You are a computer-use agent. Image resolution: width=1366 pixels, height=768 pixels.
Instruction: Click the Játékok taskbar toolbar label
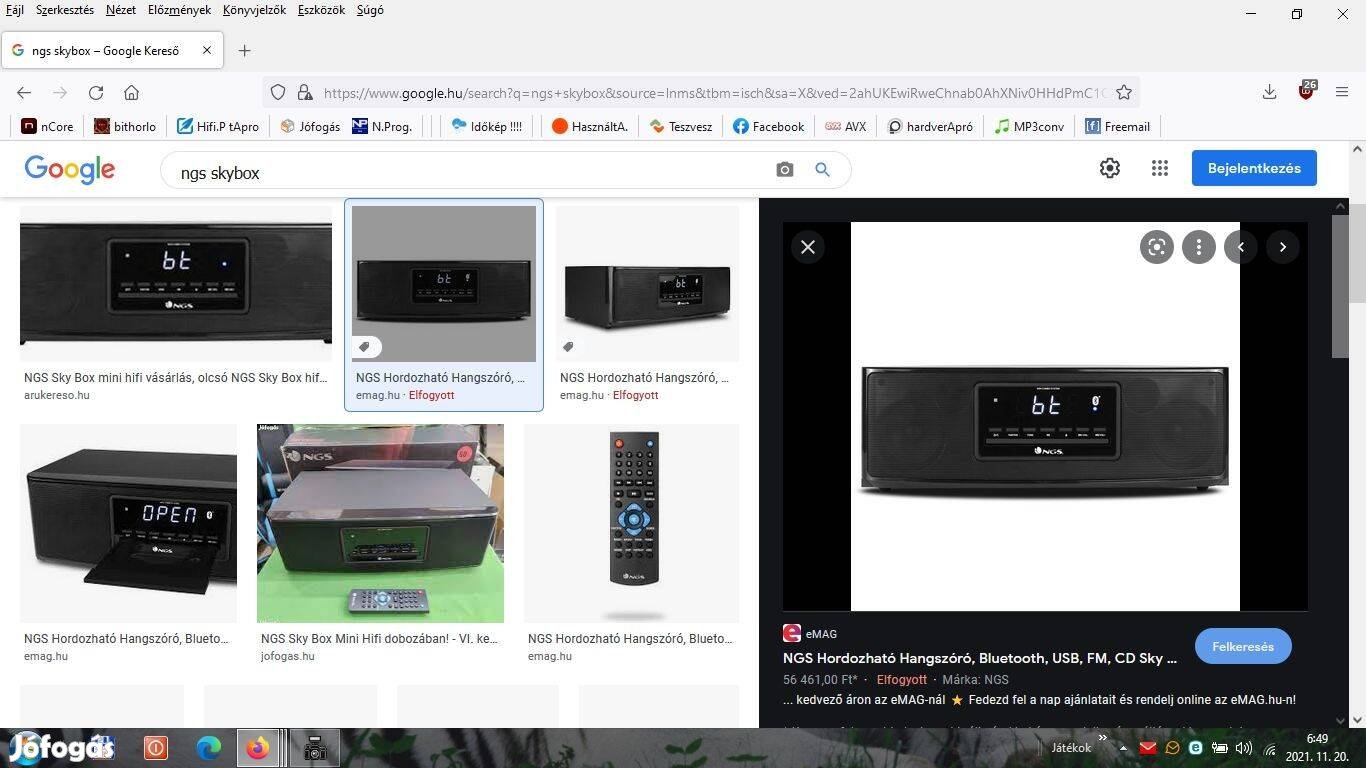click(x=1071, y=747)
